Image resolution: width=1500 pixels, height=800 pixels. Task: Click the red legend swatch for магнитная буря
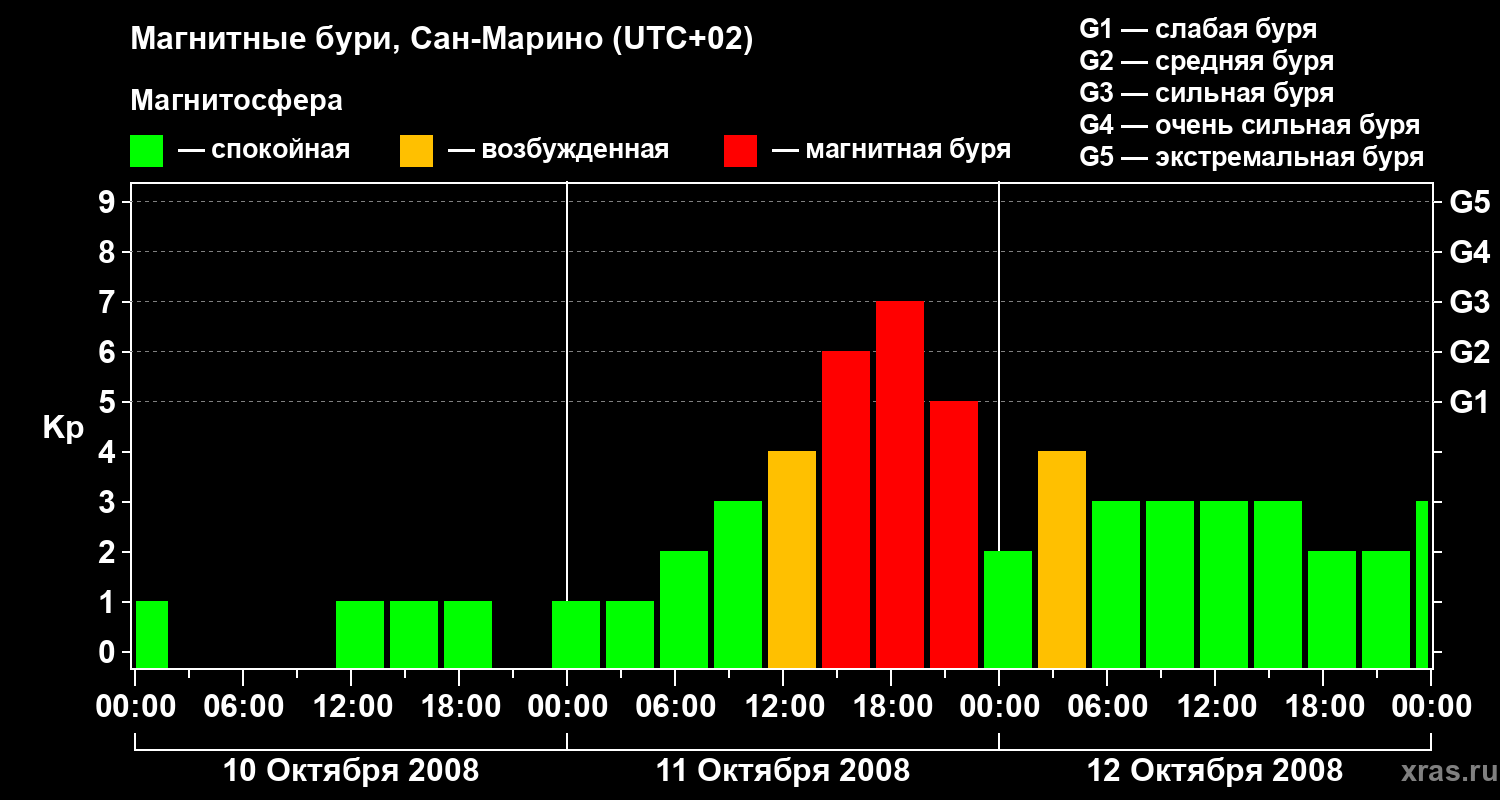tap(740, 150)
